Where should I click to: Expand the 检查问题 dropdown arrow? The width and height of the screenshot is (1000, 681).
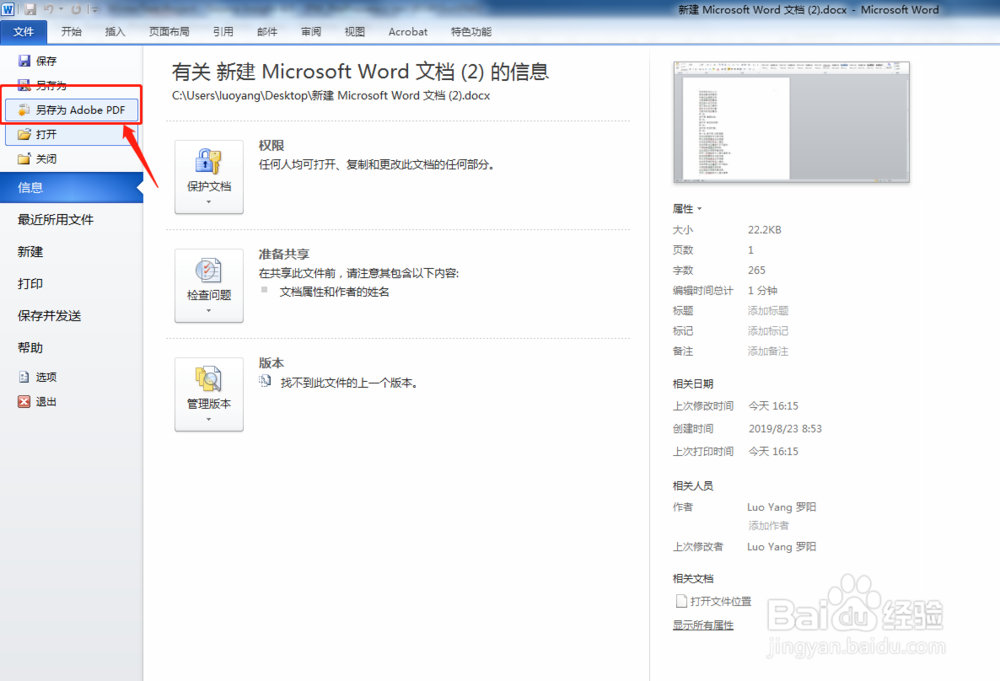(x=209, y=311)
